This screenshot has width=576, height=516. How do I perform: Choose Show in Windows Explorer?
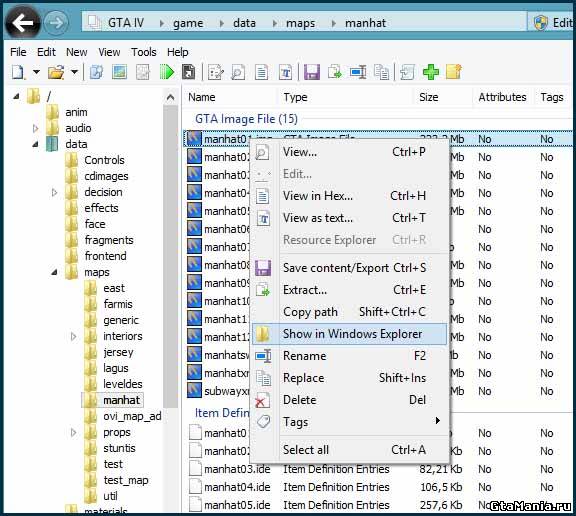pos(349,334)
